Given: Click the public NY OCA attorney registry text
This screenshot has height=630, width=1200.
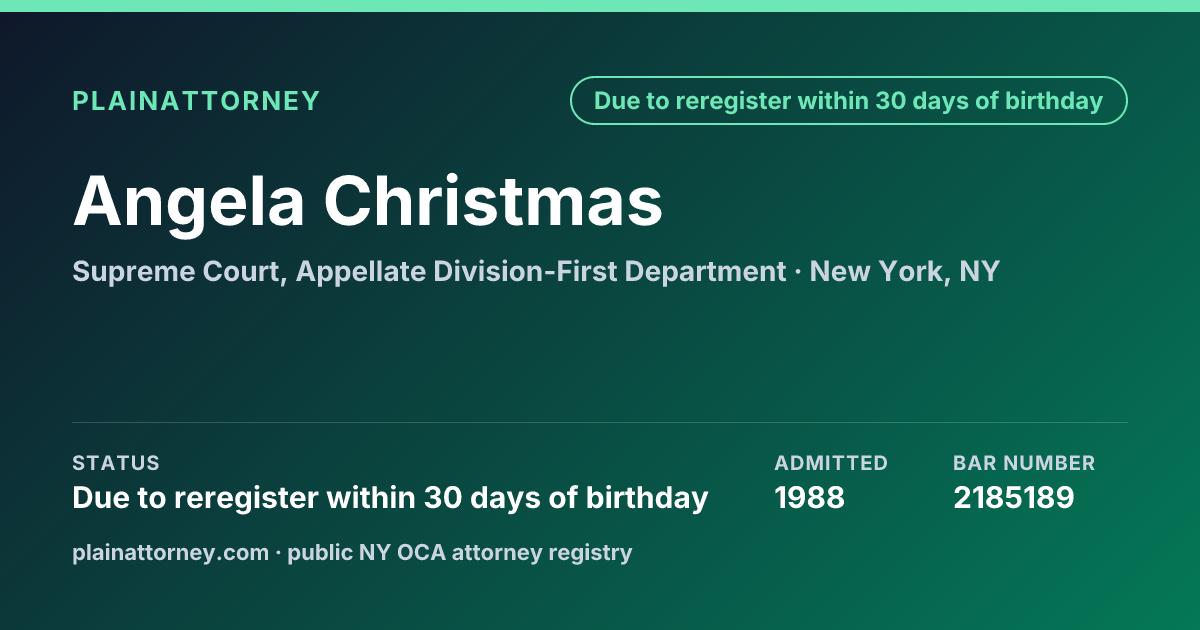Looking at the screenshot, I should click(460, 552).
